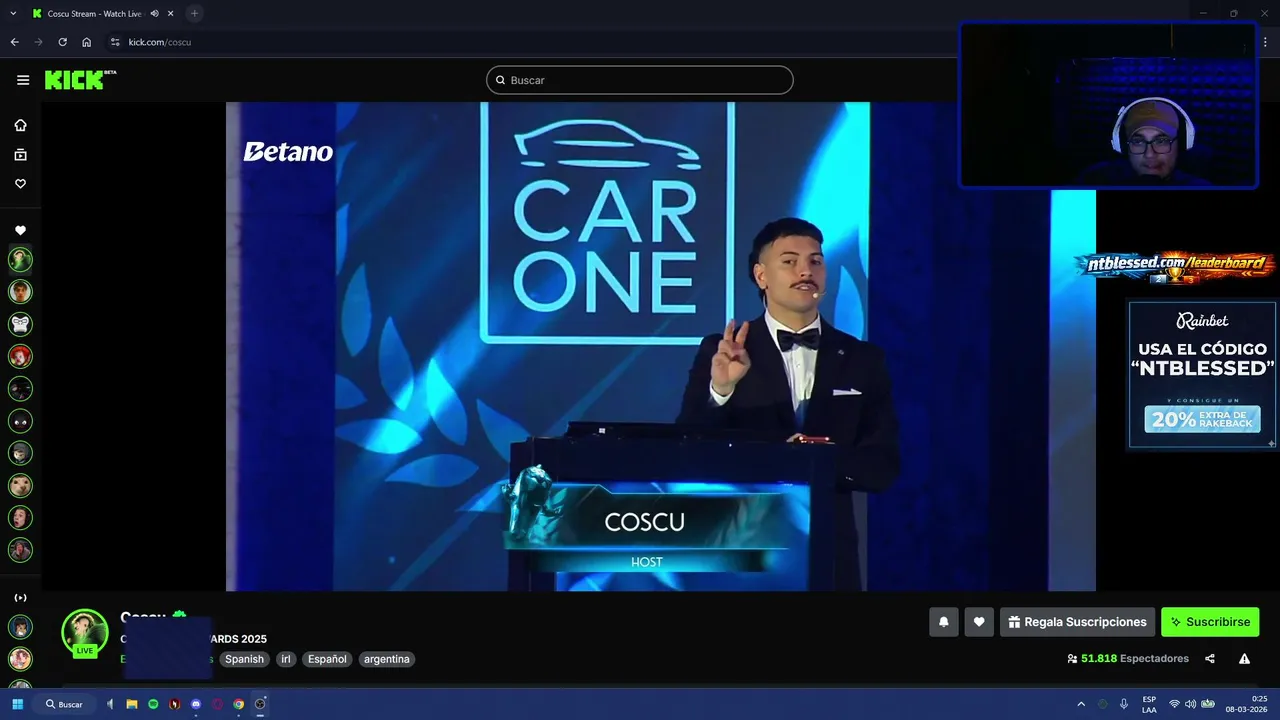This screenshot has height=720, width=1280.
Task: Close the Coscu Stream tab
Action: [x=171, y=13]
